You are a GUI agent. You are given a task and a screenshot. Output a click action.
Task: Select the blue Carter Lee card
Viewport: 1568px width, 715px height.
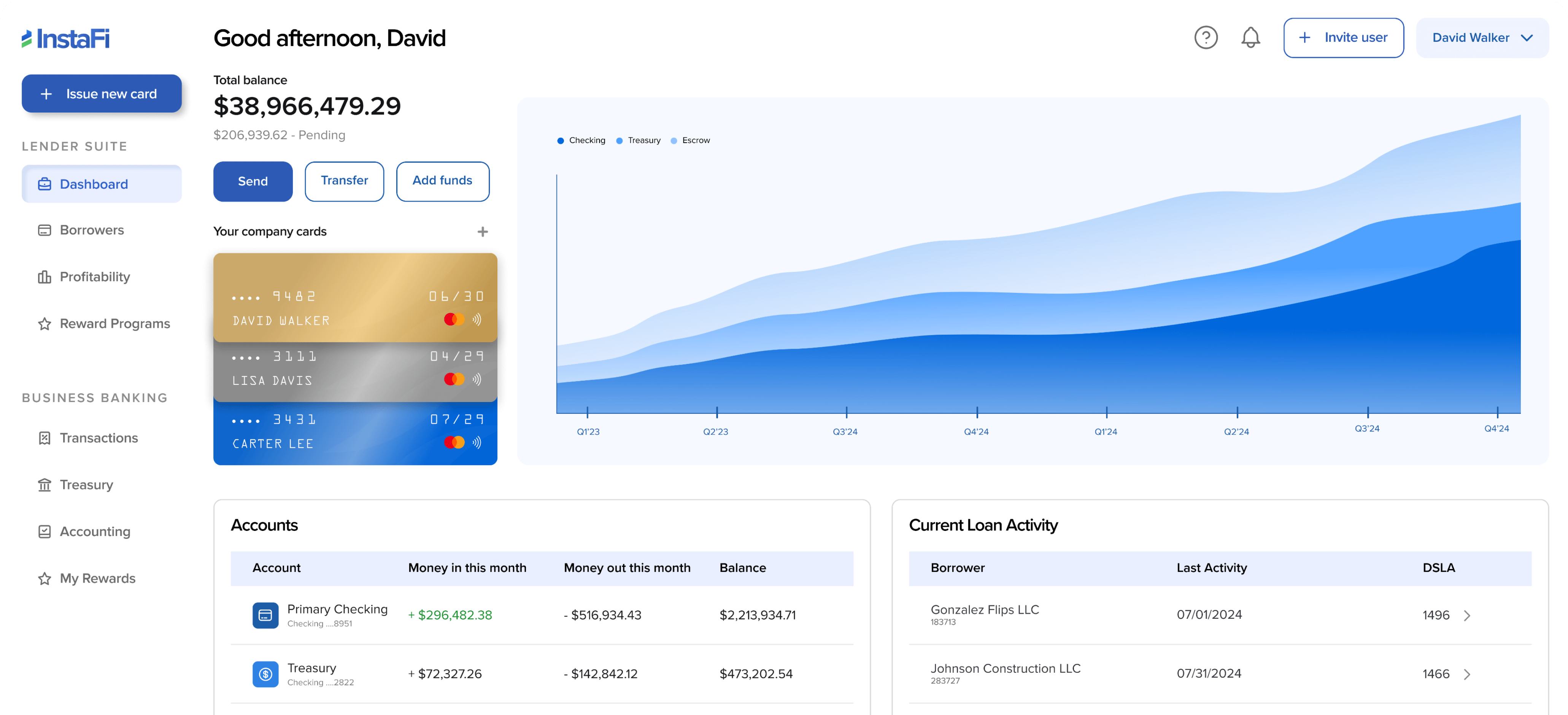point(355,433)
